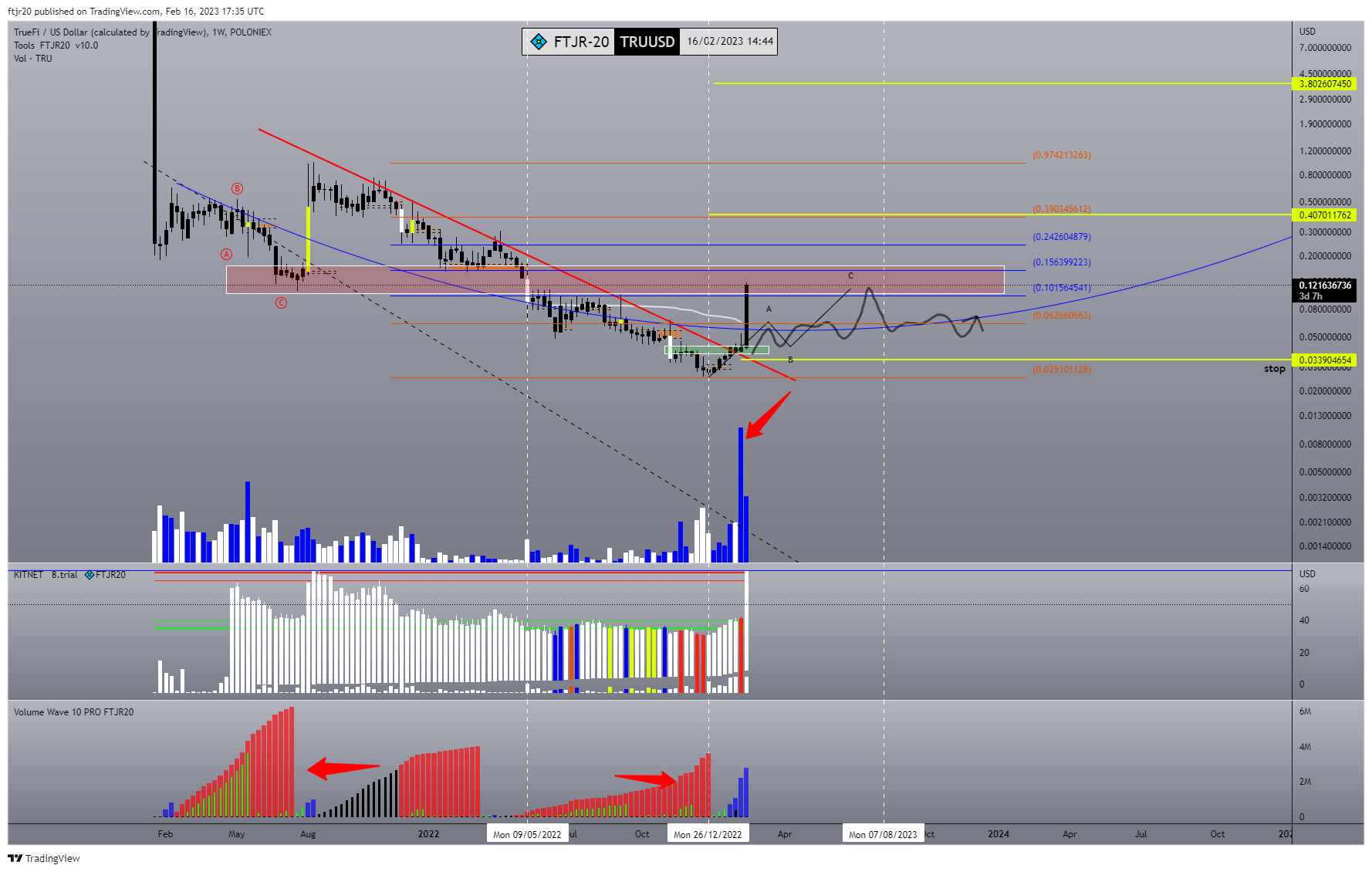Select the (0.390345612) fib level label
1372x872 pixels.
[x=1062, y=209]
